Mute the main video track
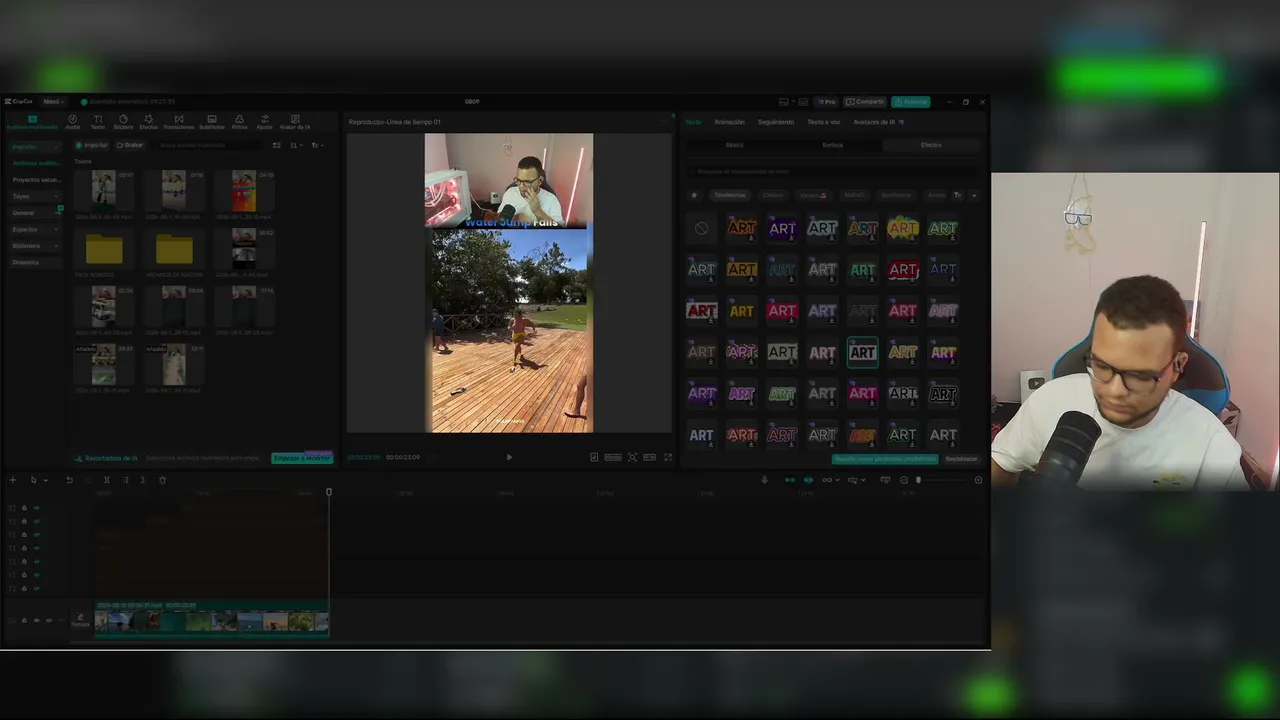The width and height of the screenshot is (1280, 720). click(49, 620)
